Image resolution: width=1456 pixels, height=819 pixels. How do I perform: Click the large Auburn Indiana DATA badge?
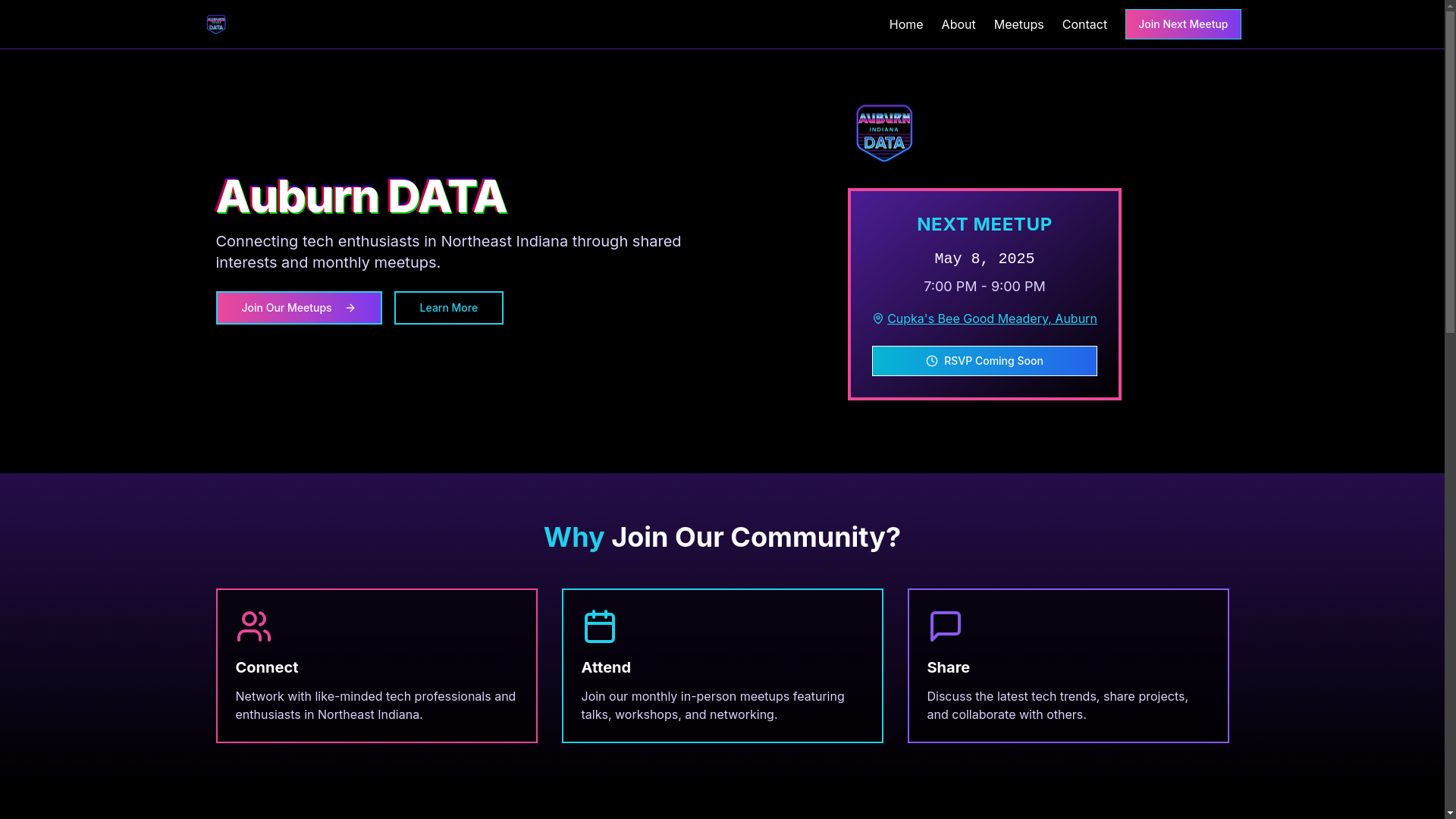coord(884,133)
